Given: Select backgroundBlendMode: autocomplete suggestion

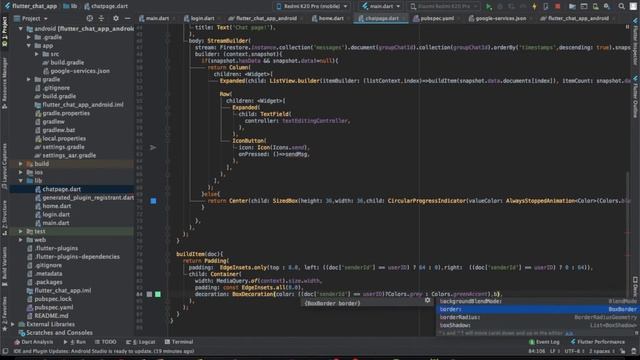Looking at the screenshot, I should point(536,301).
